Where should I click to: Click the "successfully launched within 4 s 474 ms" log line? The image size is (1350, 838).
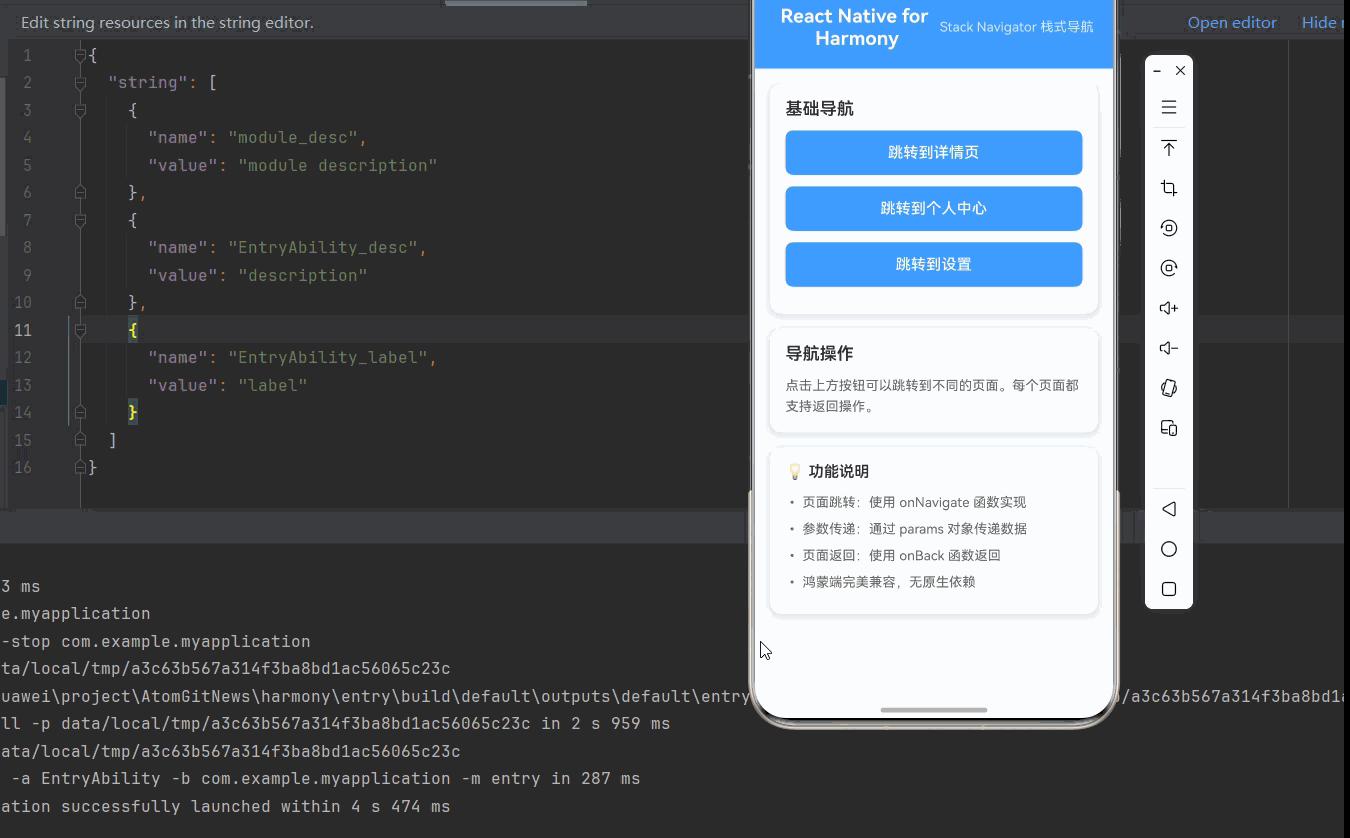point(225,806)
